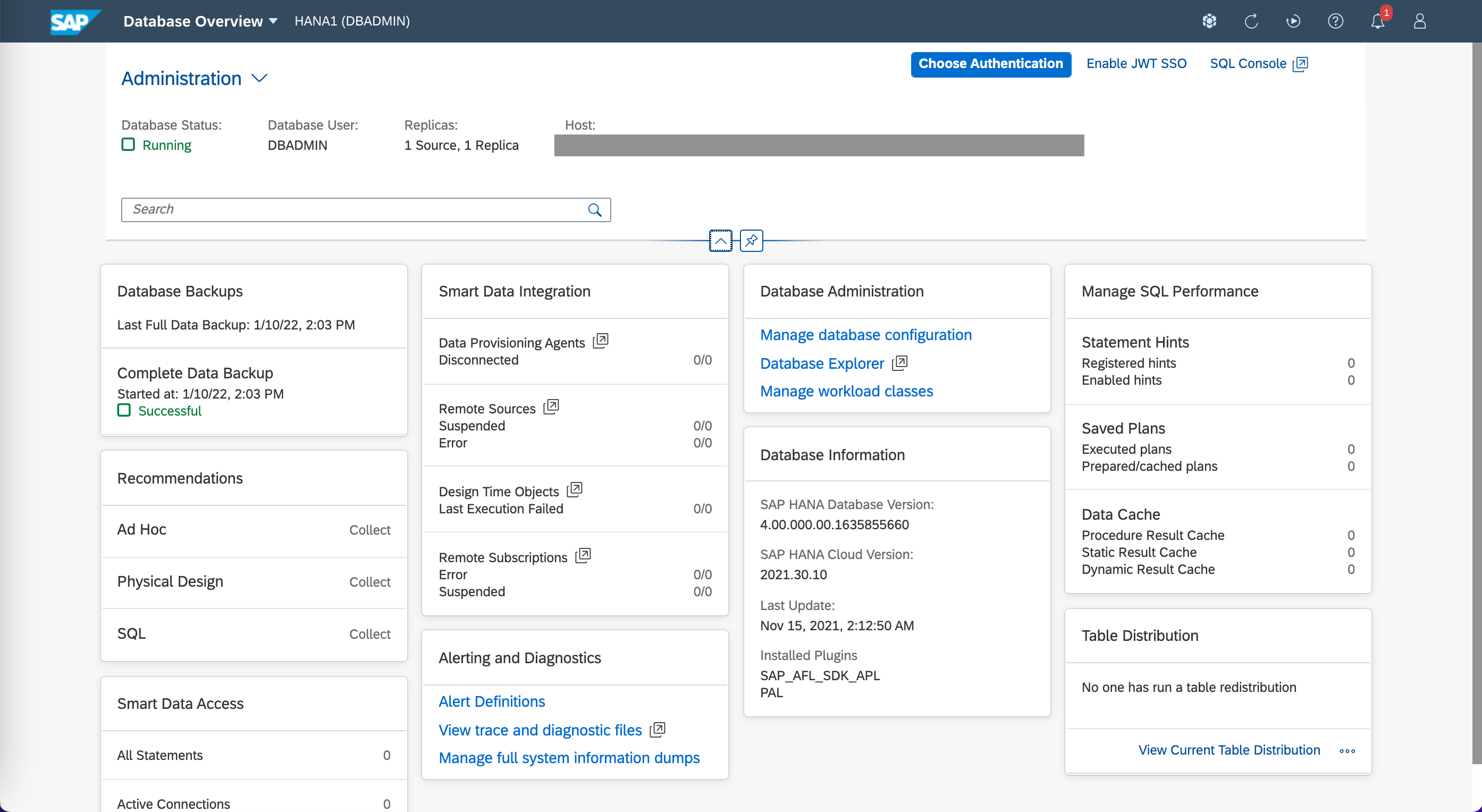Image resolution: width=1482 pixels, height=812 pixels.
Task: Click the SAP logo
Action: (x=75, y=21)
